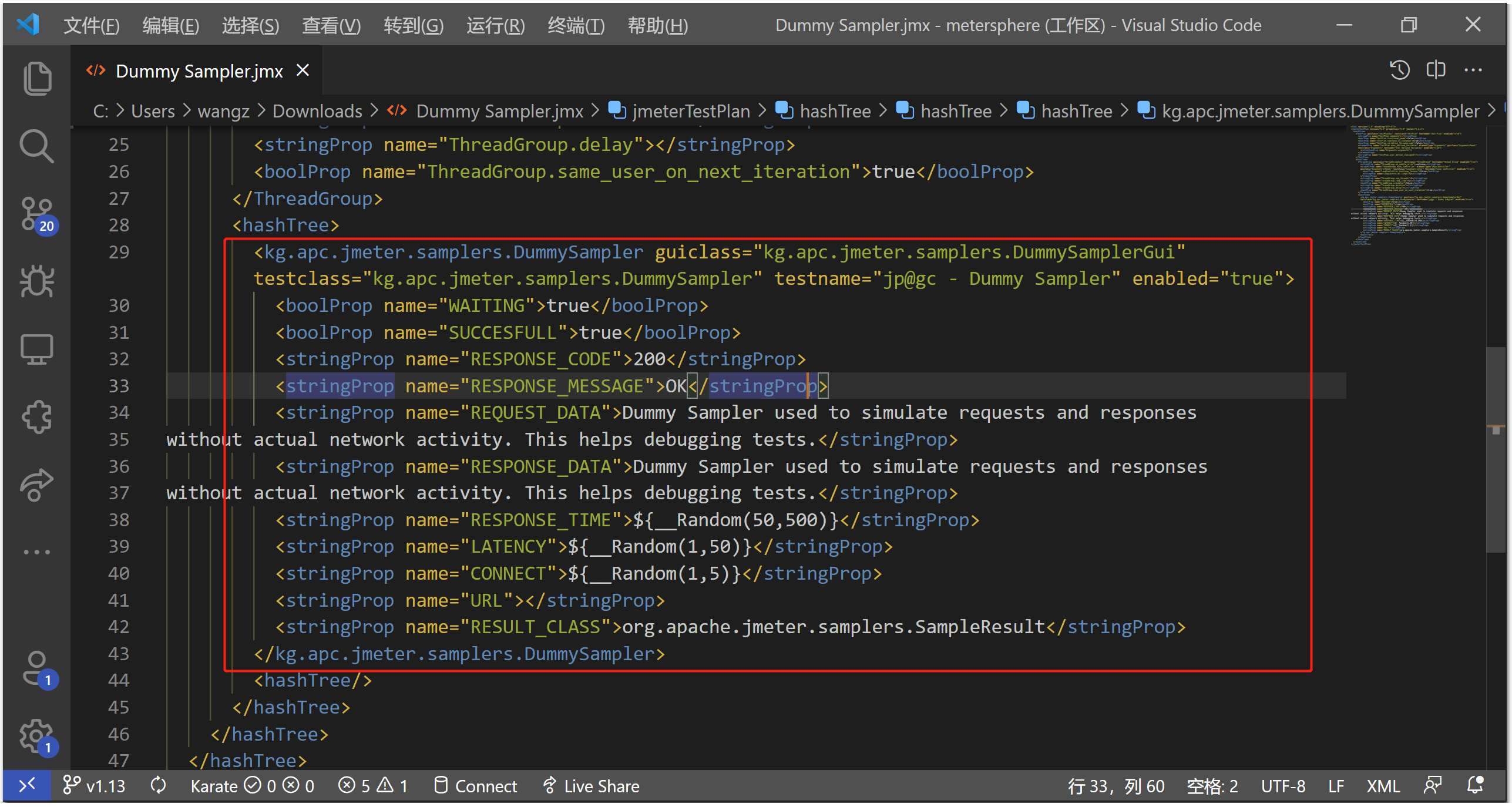Click the Connect status bar button
The width and height of the screenshot is (1512, 807).
(x=475, y=785)
